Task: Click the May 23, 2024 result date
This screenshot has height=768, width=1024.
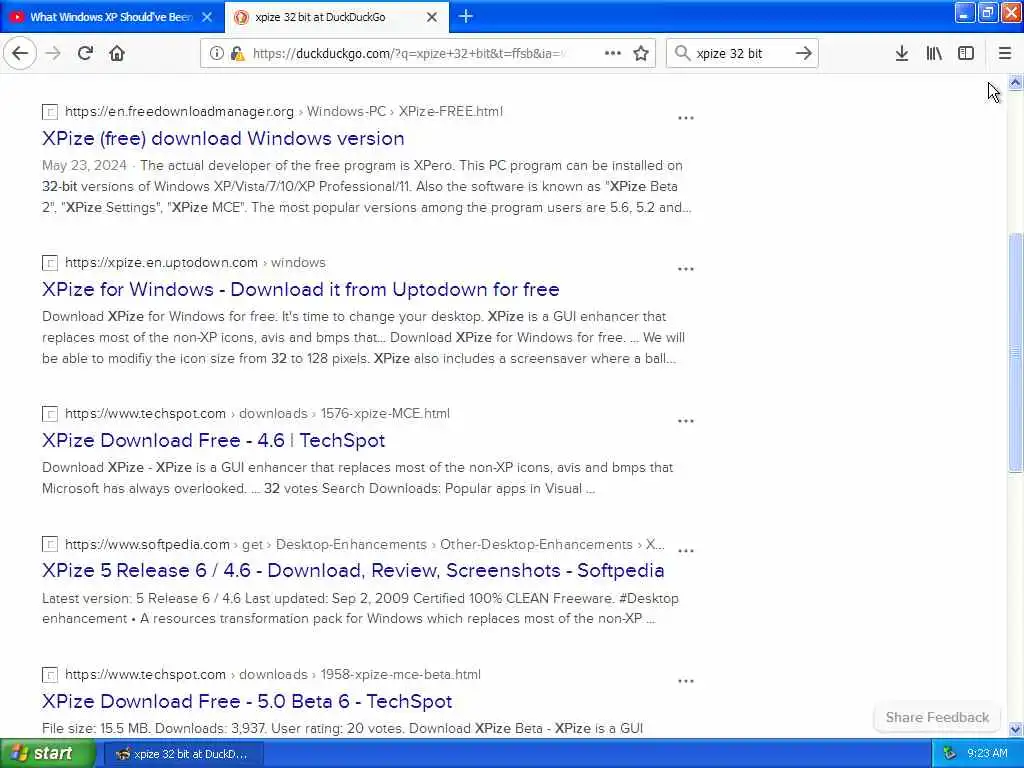Action: pyautogui.click(x=84, y=165)
